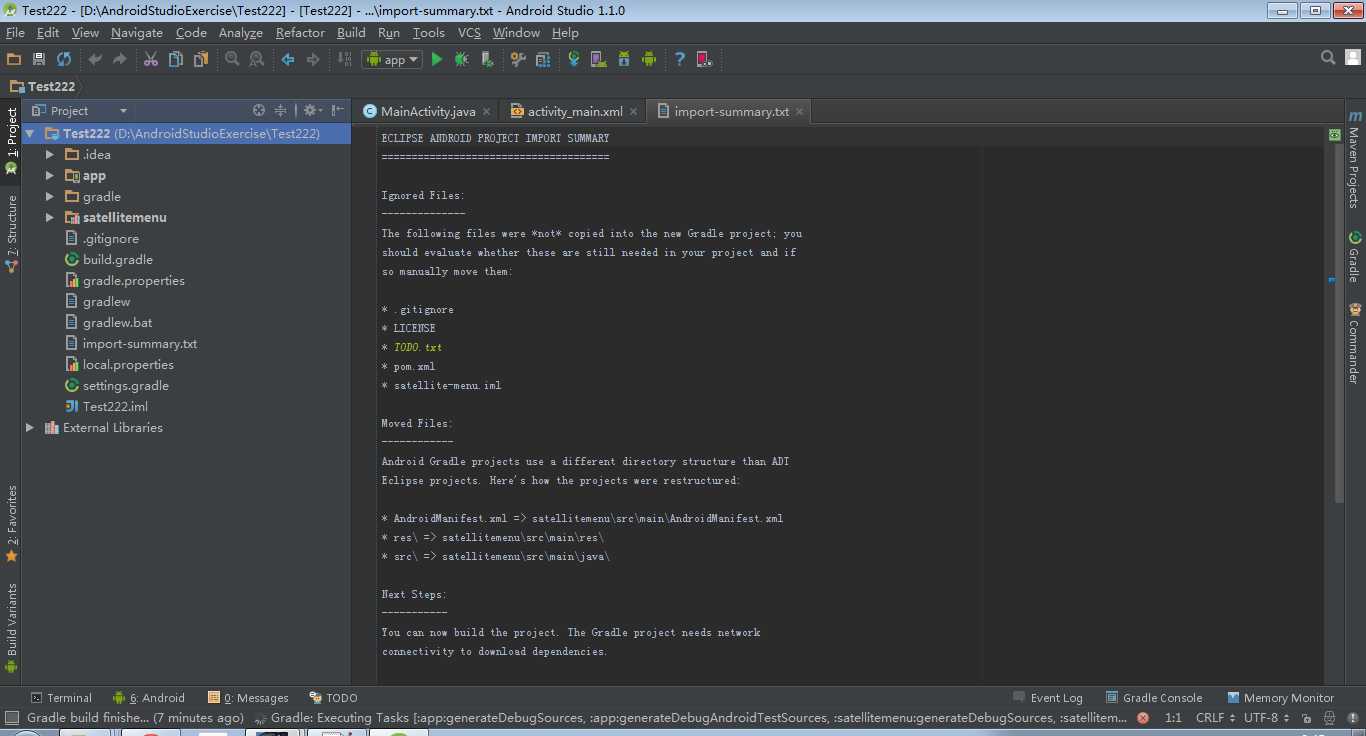Screen dimensions: 1366x736
Task: Click the Sync Project with Gradle icon
Action: point(574,59)
